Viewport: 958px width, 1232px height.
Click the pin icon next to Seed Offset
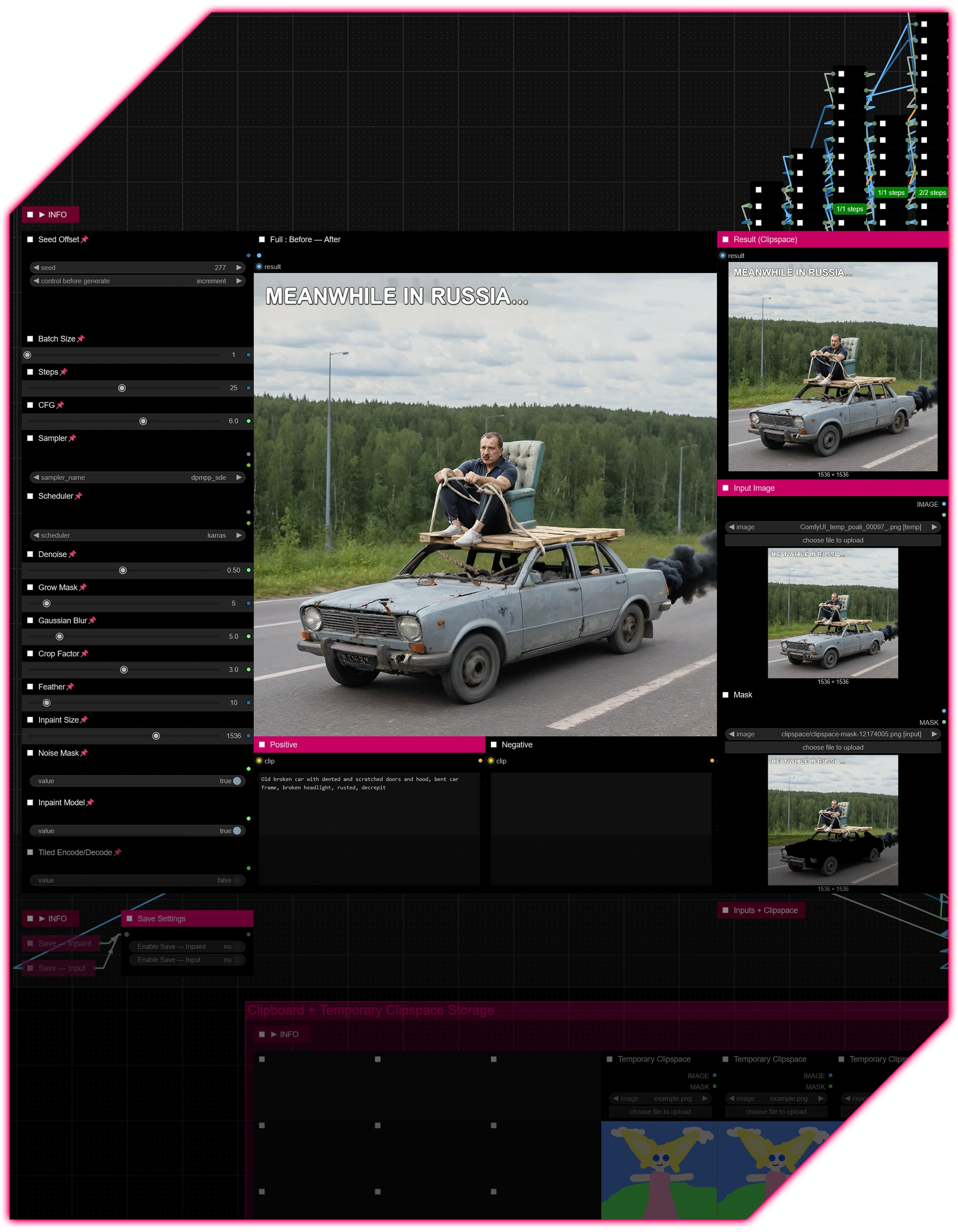85,239
